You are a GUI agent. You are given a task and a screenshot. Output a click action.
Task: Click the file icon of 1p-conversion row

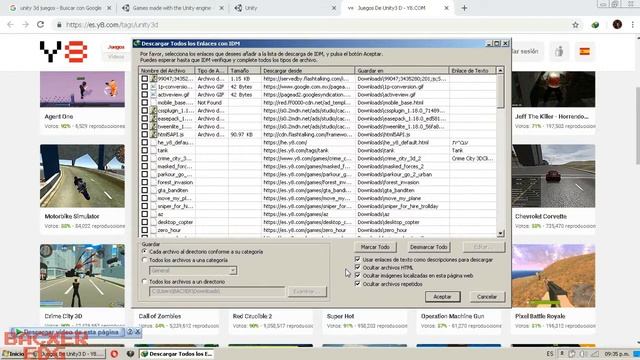pyautogui.click(x=153, y=87)
